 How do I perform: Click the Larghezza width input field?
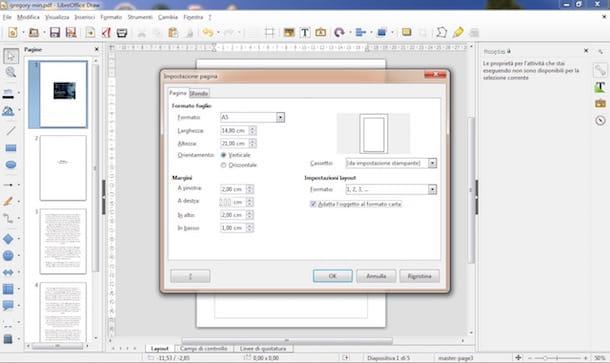pos(235,131)
